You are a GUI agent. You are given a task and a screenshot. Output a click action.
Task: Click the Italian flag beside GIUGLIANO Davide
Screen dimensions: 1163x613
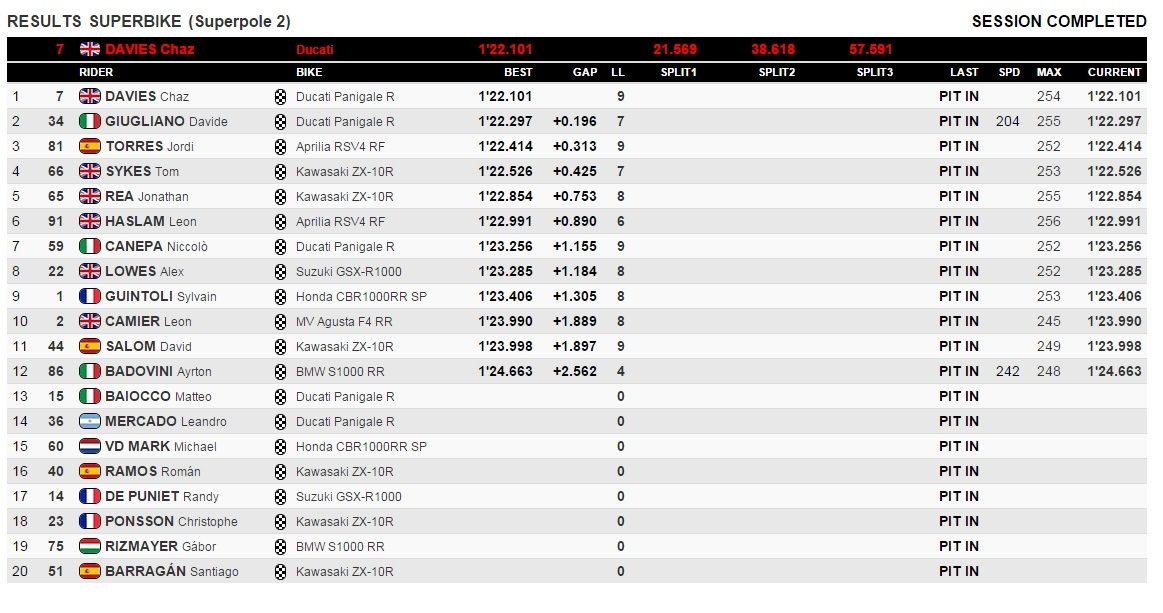pyautogui.click(x=90, y=121)
